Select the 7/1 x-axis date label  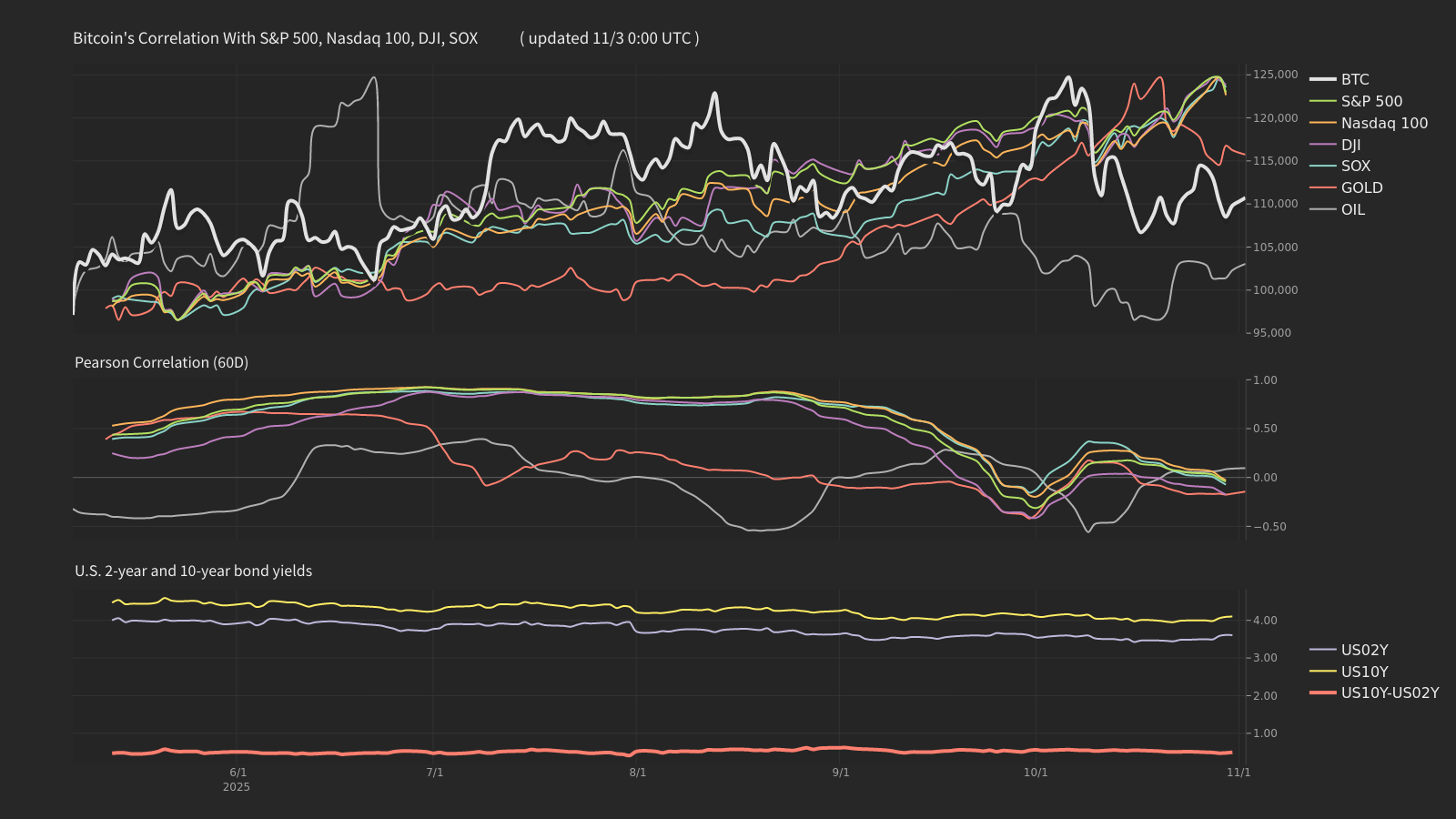point(435,773)
